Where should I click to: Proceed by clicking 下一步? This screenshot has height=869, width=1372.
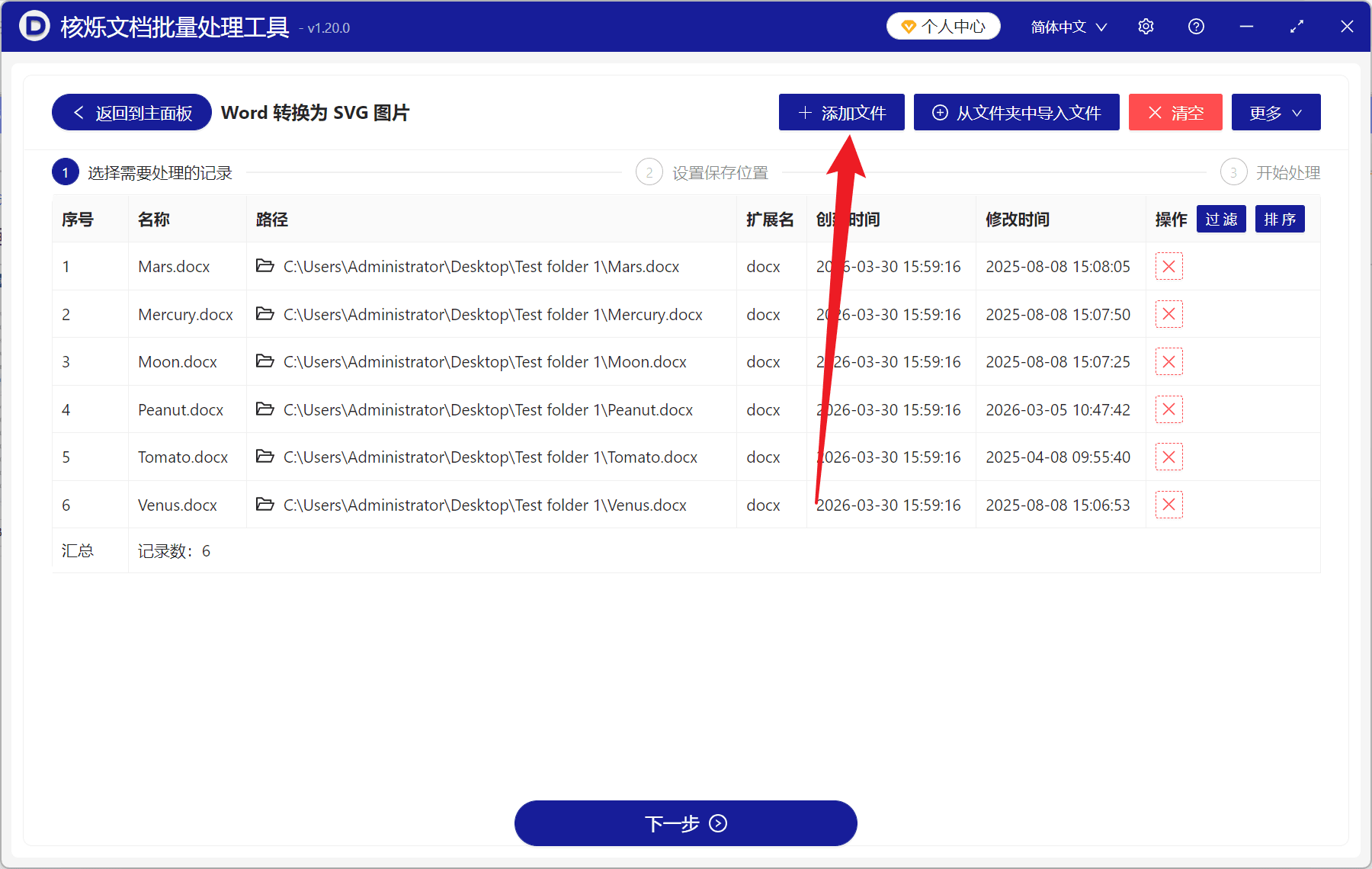point(685,823)
